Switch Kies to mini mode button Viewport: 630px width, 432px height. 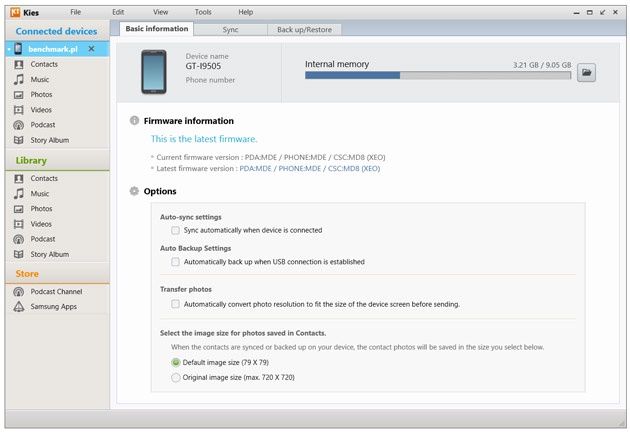point(602,12)
